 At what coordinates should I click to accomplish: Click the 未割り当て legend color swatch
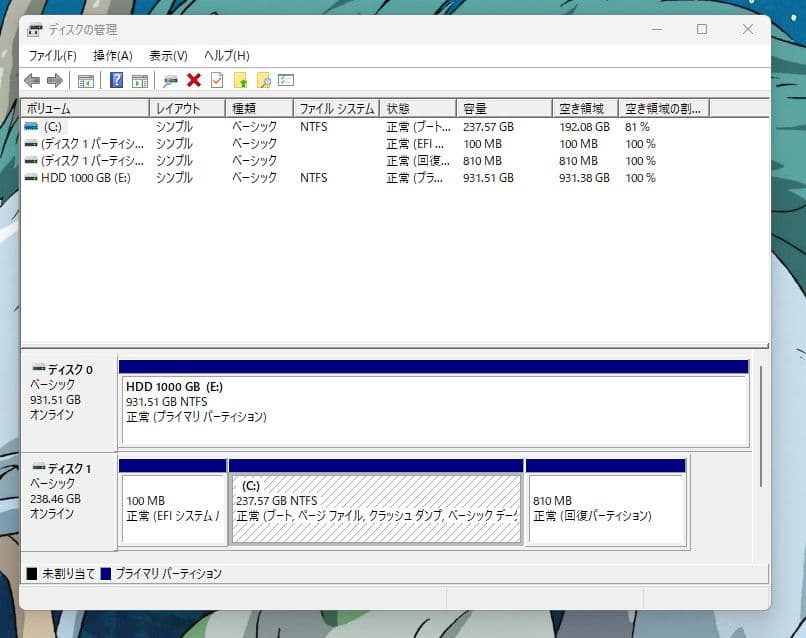(32, 573)
